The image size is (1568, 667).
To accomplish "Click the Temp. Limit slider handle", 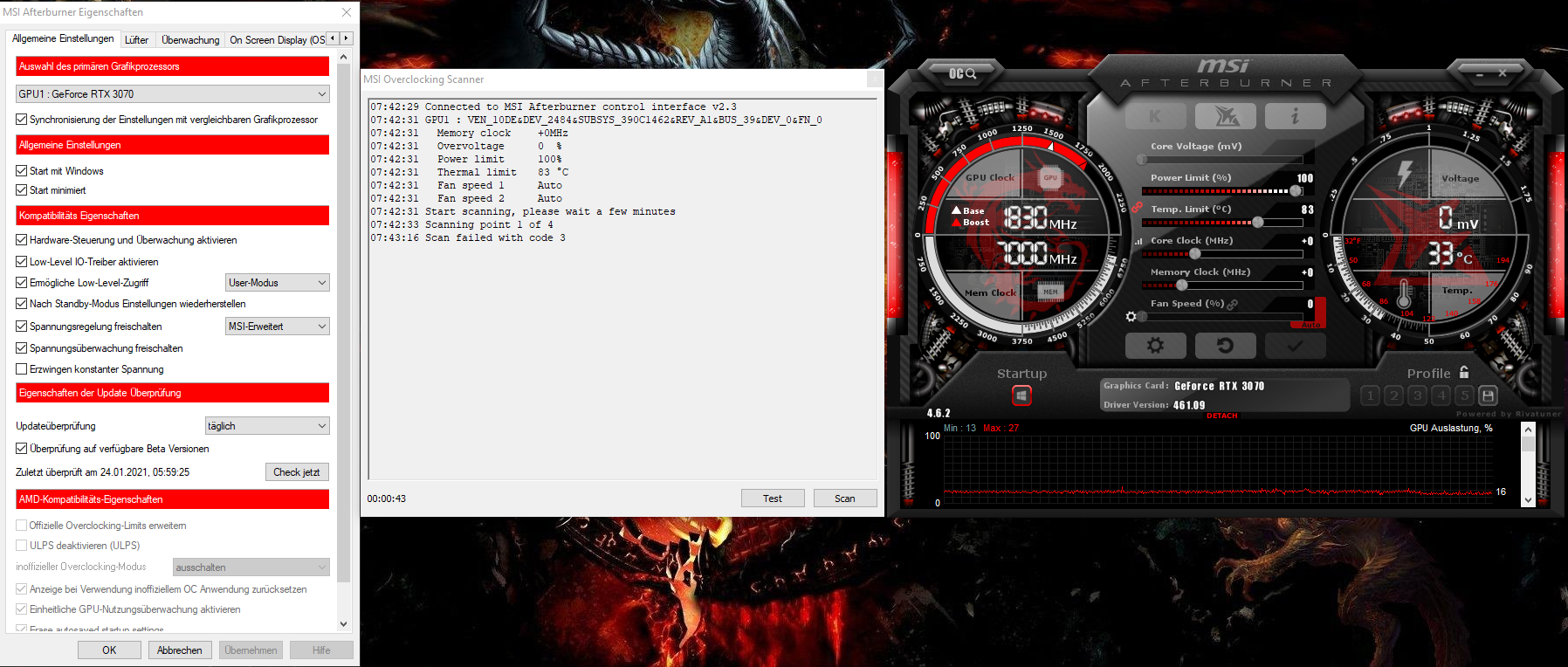I will click(1258, 223).
